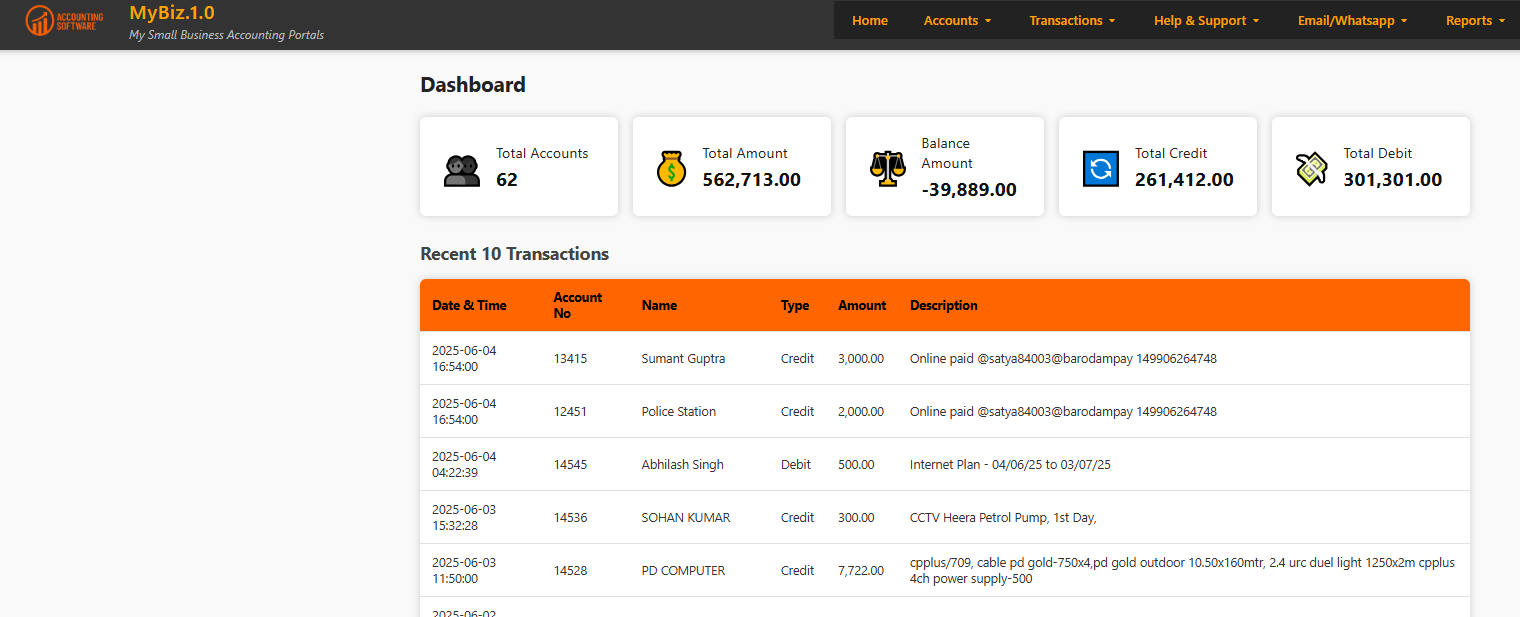Click the Police Station account name
The height and width of the screenshot is (617, 1520).
click(x=678, y=411)
